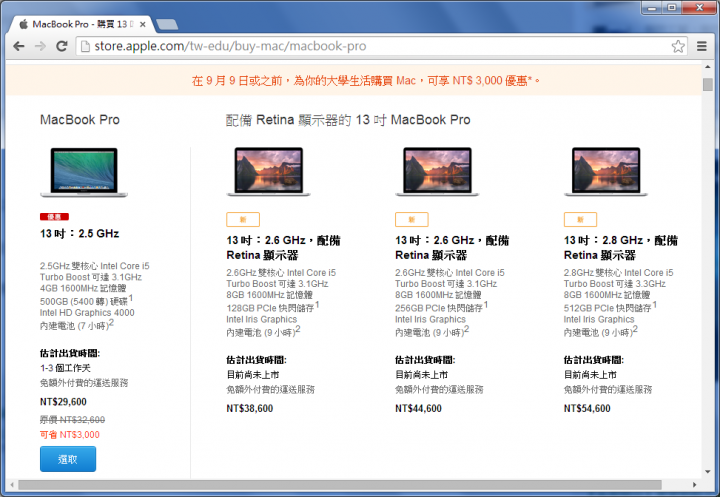Click the 新 badge above the NT$38,600 model
Image resolution: width=720 pixels, height=497 pixels.
(x=243, y=220)
